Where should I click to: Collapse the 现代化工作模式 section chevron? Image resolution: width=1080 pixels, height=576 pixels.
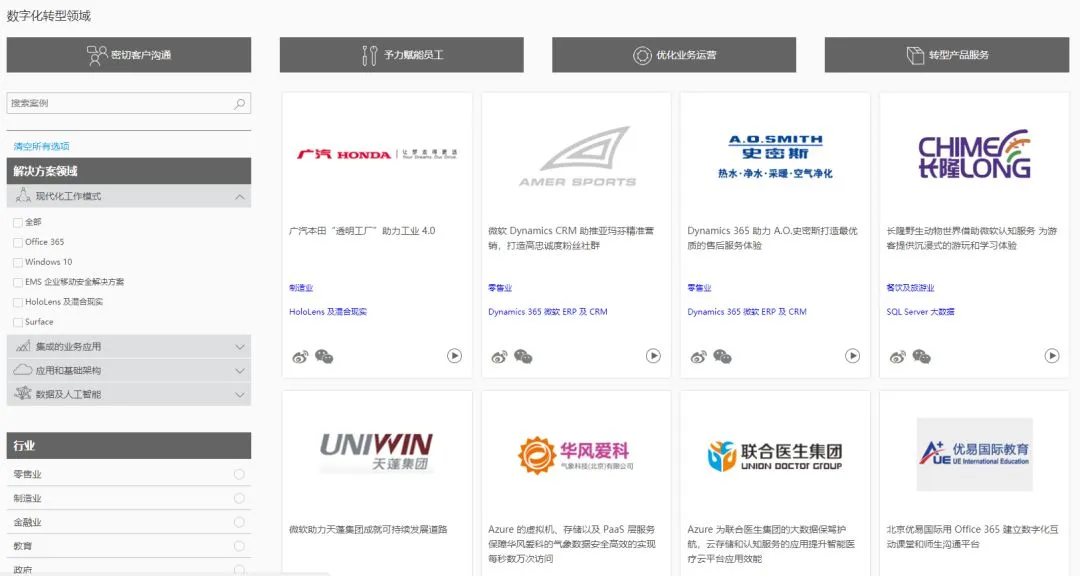pyautogui.click(x=240, y=196)
